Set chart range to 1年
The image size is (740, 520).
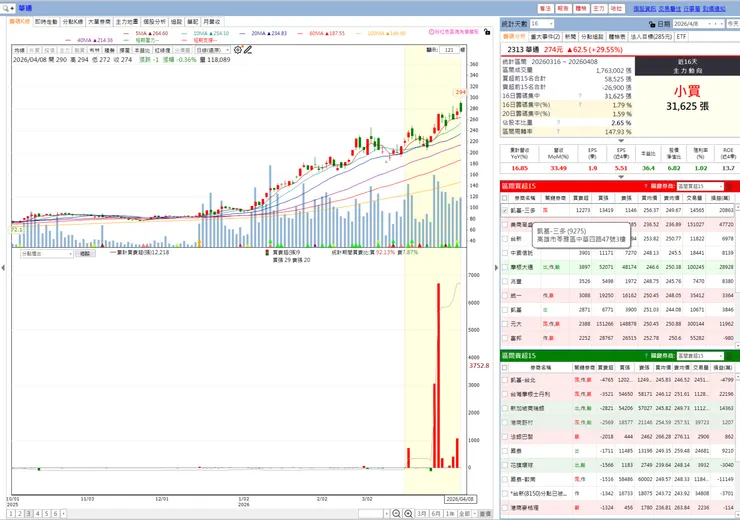point(450,513)
